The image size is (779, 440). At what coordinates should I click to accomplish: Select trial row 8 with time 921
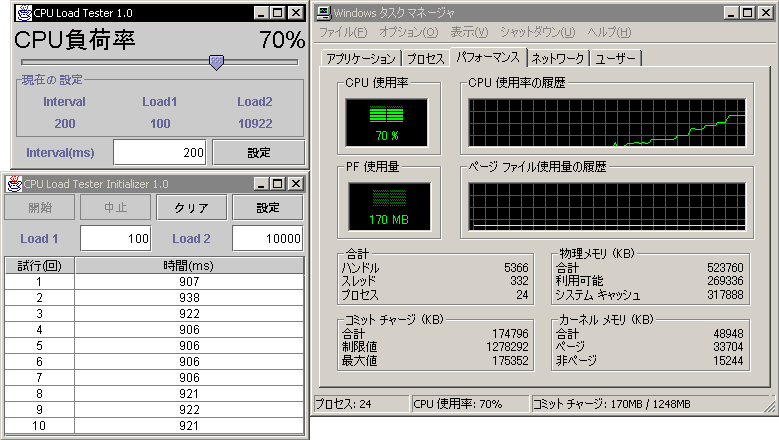[155, 393]
